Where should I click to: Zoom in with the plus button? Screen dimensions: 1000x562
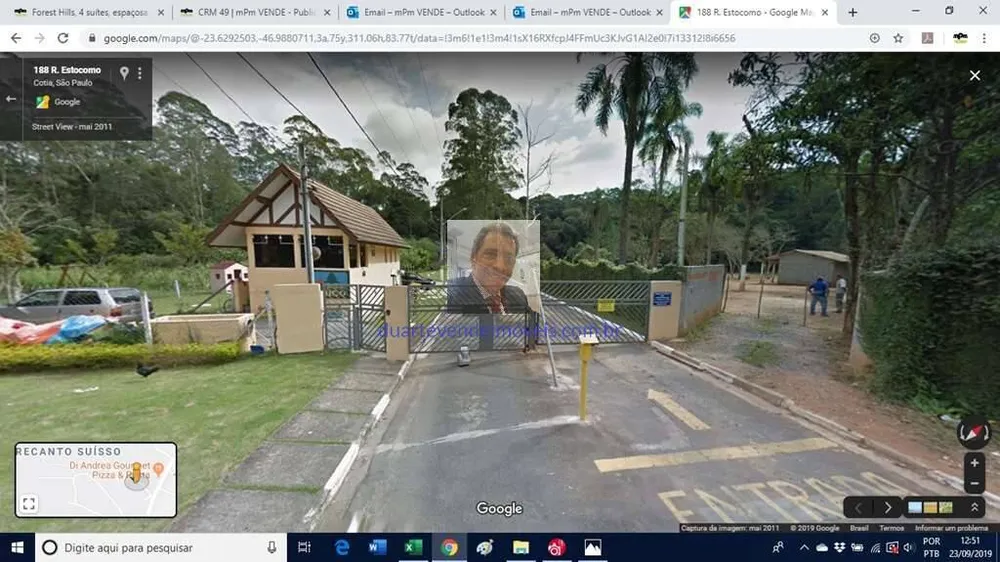pyautogui.click(x=974, y=463)
